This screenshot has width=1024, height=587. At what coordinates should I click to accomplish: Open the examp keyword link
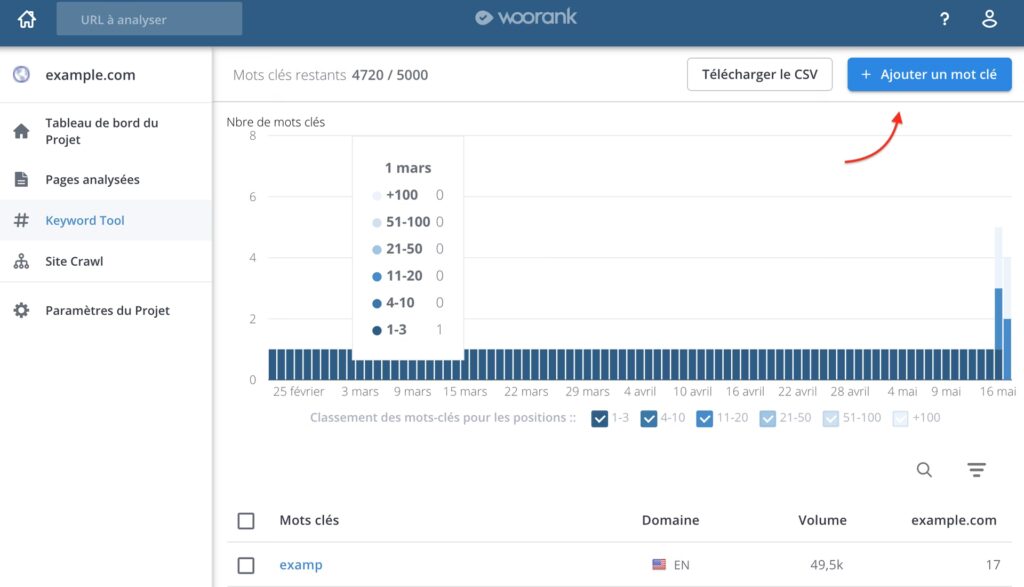(x=301, y=565)
